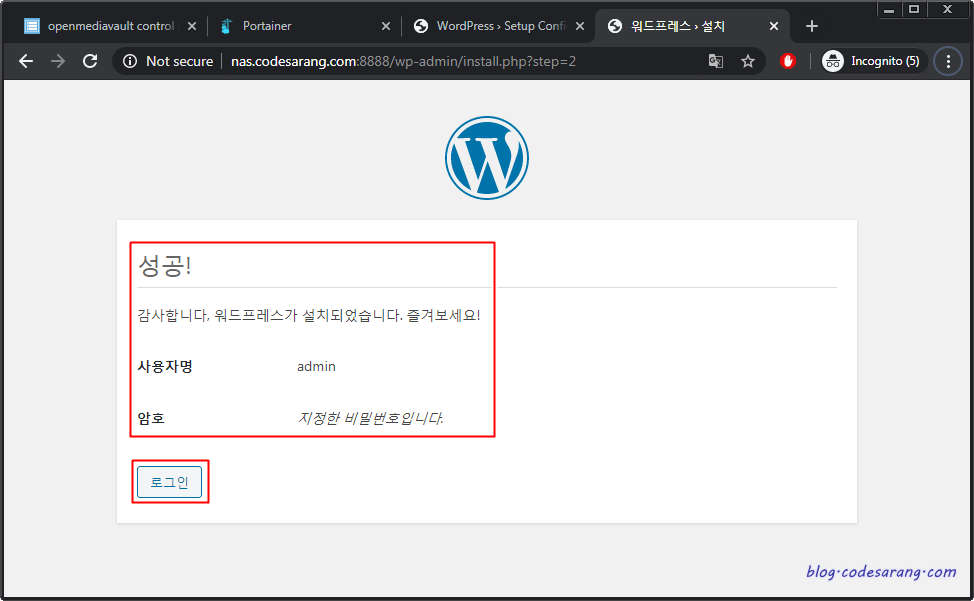Close the browser window
The image size is (974, 601).
click(x=947, y=9)
